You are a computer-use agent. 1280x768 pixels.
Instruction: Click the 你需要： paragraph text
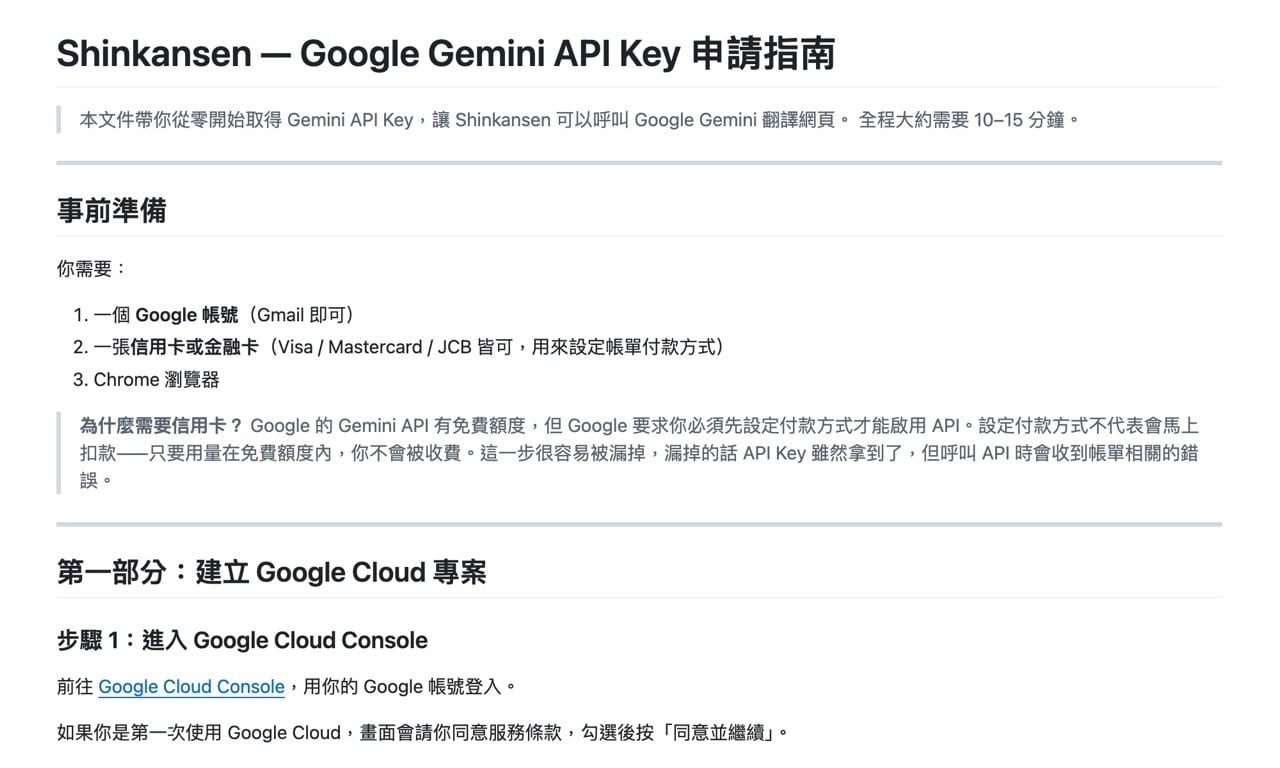pos(92,269)
